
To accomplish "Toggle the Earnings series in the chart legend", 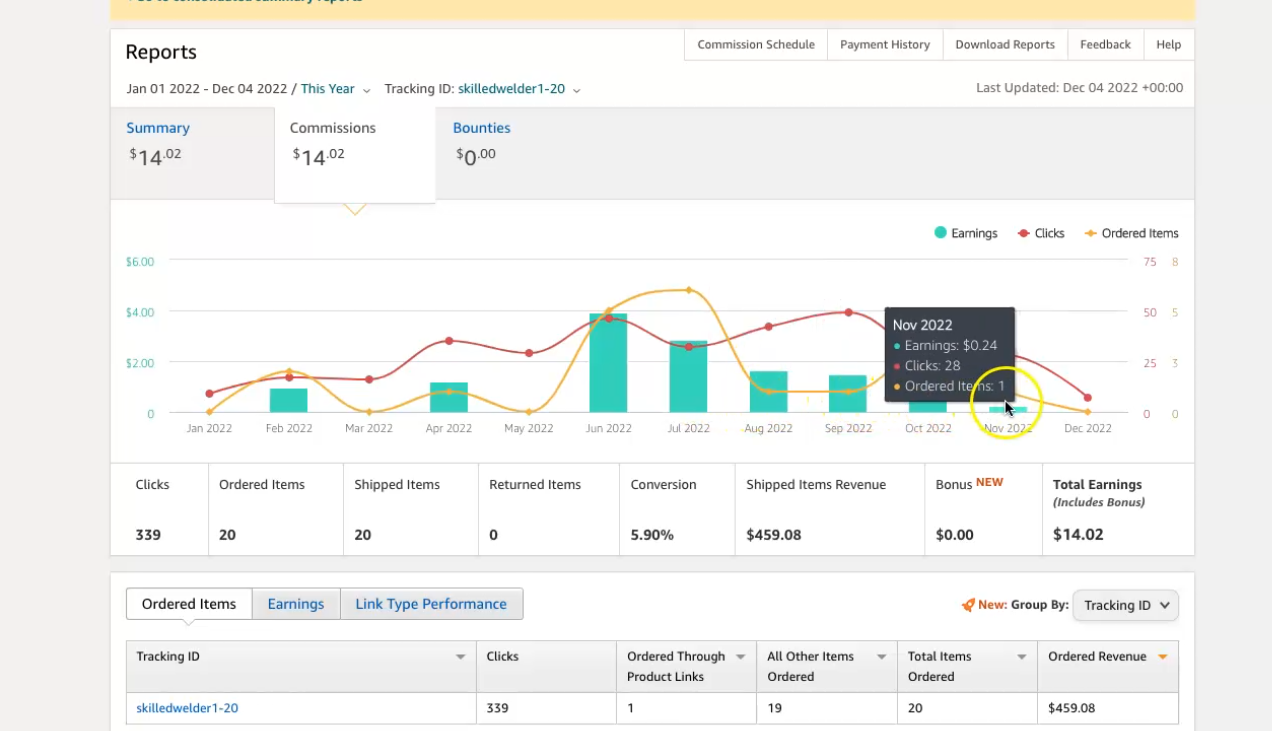I will coord(965,233).
